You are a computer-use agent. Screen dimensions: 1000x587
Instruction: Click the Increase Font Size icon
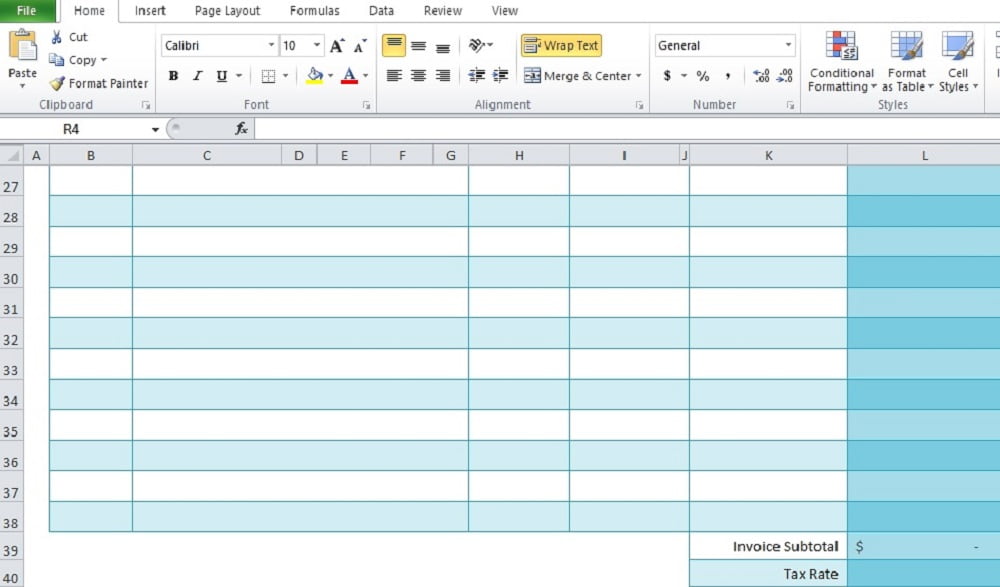tap(337, 46)
